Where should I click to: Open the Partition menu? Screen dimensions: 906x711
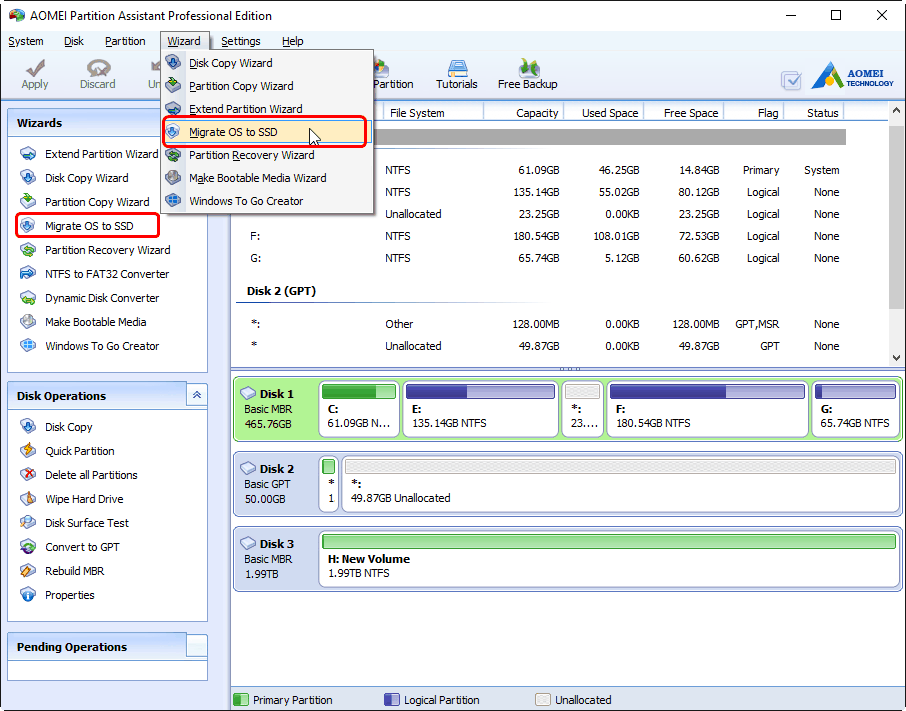coord(125,41)
